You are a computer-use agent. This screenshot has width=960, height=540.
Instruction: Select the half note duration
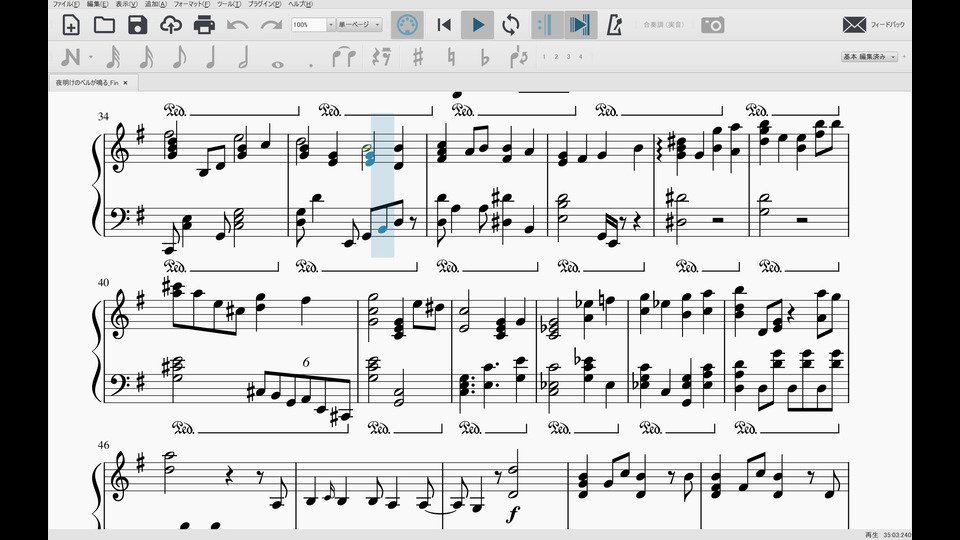244,57
